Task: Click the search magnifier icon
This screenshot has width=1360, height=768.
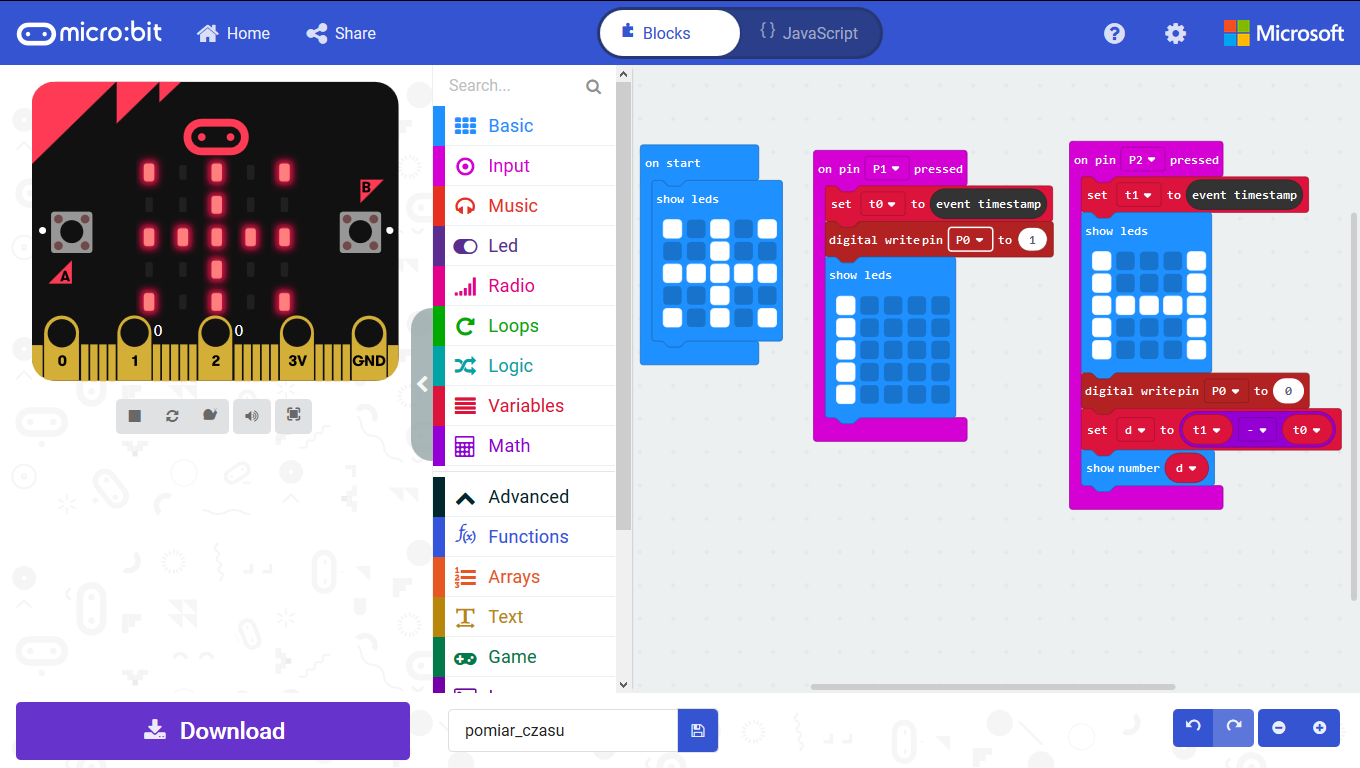Action: 593,87
